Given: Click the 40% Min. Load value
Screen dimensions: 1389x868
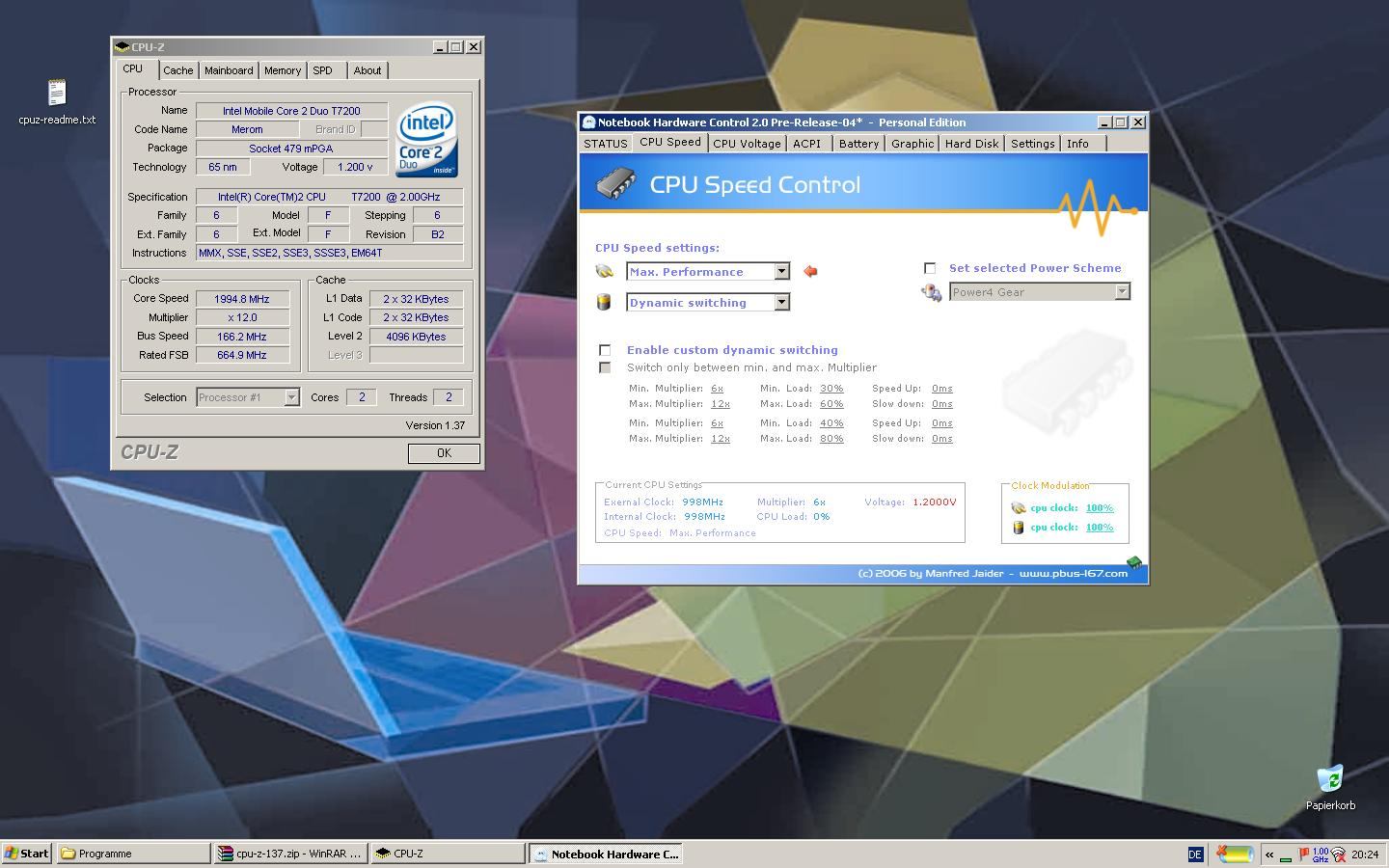Looking at the screenshot, I should point(831,423).
